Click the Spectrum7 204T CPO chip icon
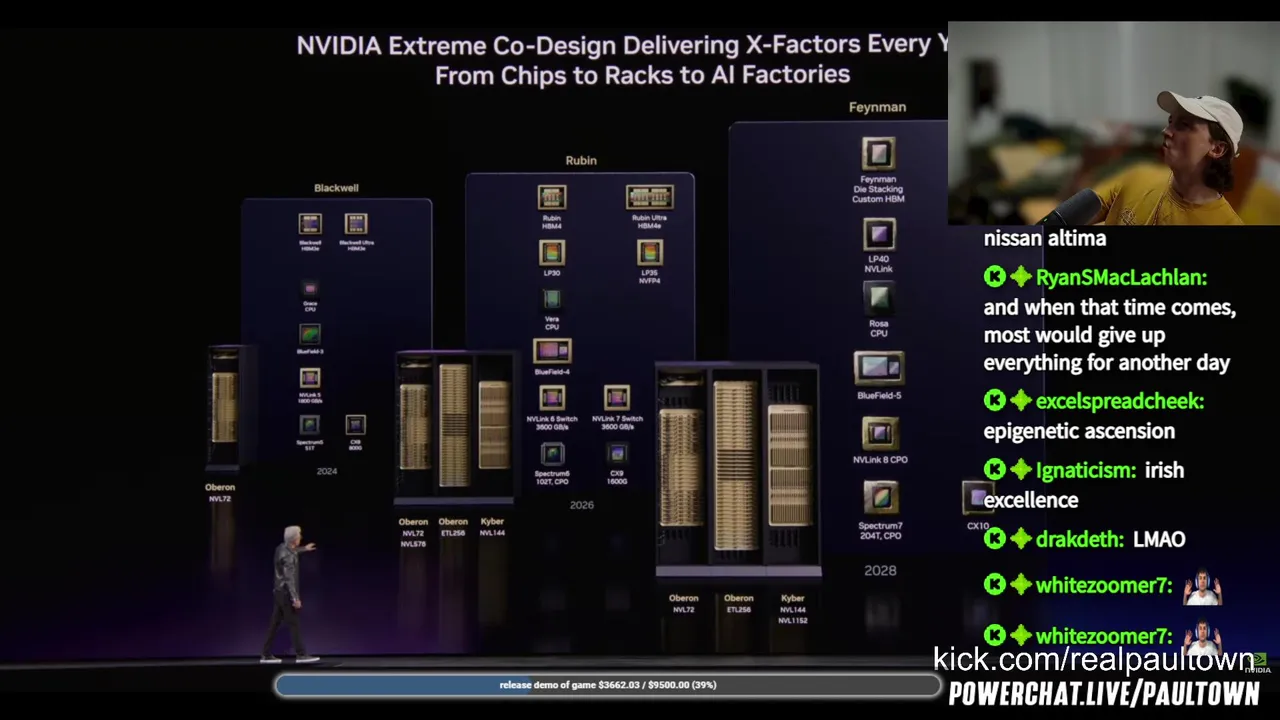Image resolution: width=1280 pixels, height=720 pixels. pos(880,498)
